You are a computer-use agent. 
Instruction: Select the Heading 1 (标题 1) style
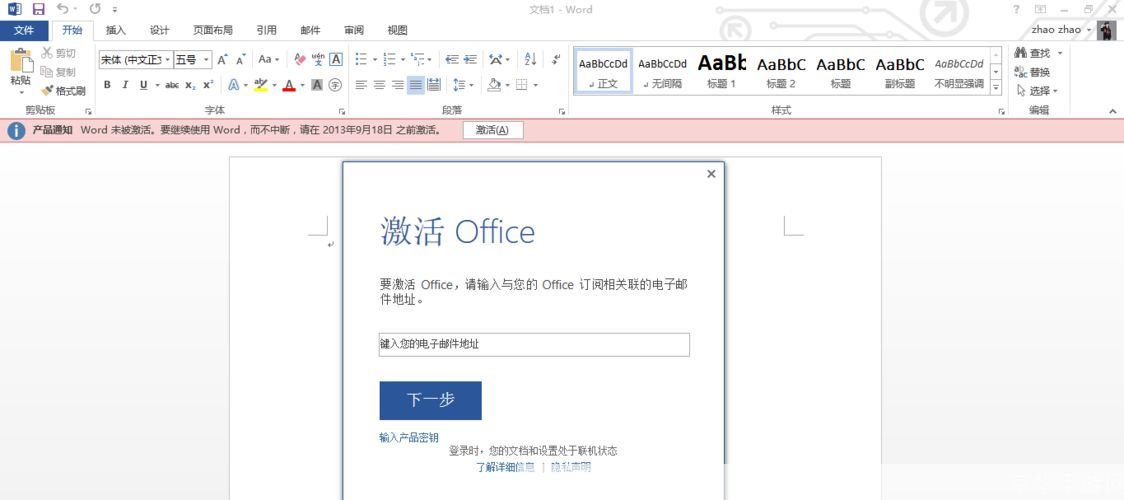(x=722, y=70)
